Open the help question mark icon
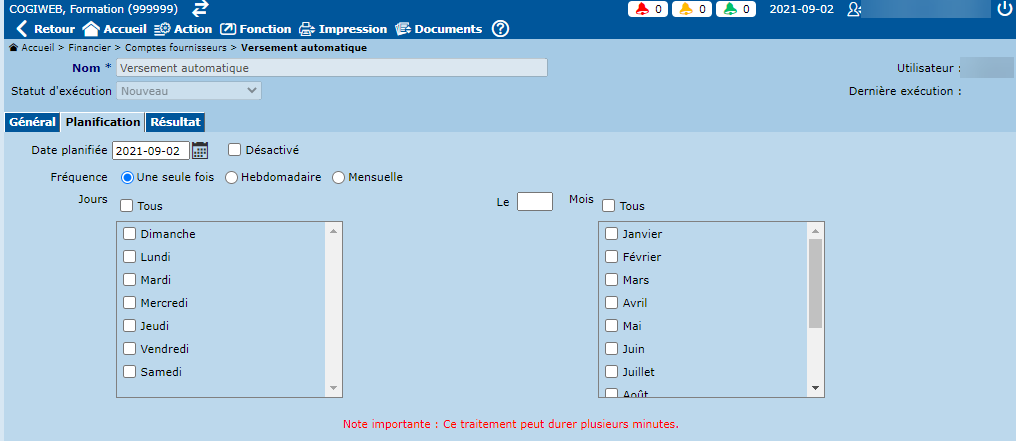1016x441 pixels. coord(500,29)
